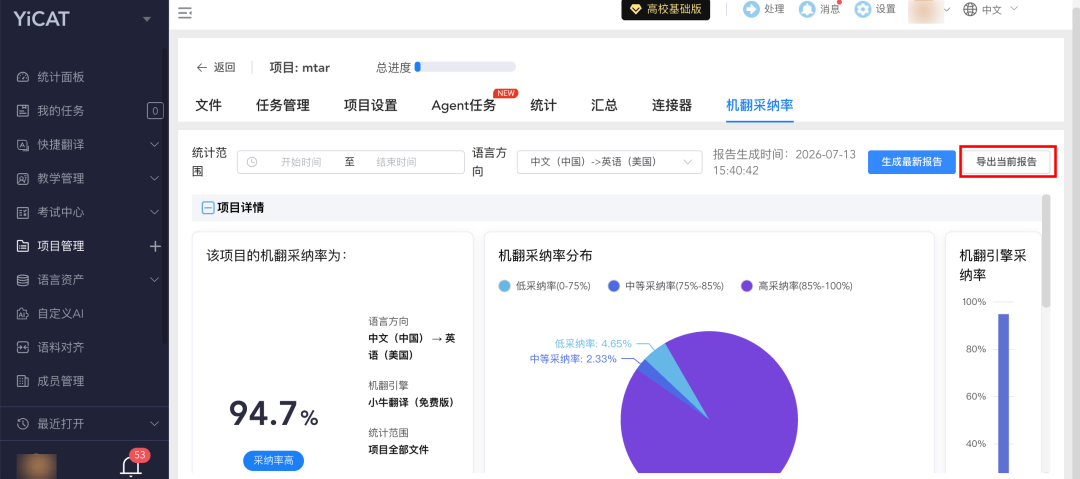Click 成员管理 sidebar icon
The image size is (1080, 479).
pyautogui.click(x=23, y=381)
